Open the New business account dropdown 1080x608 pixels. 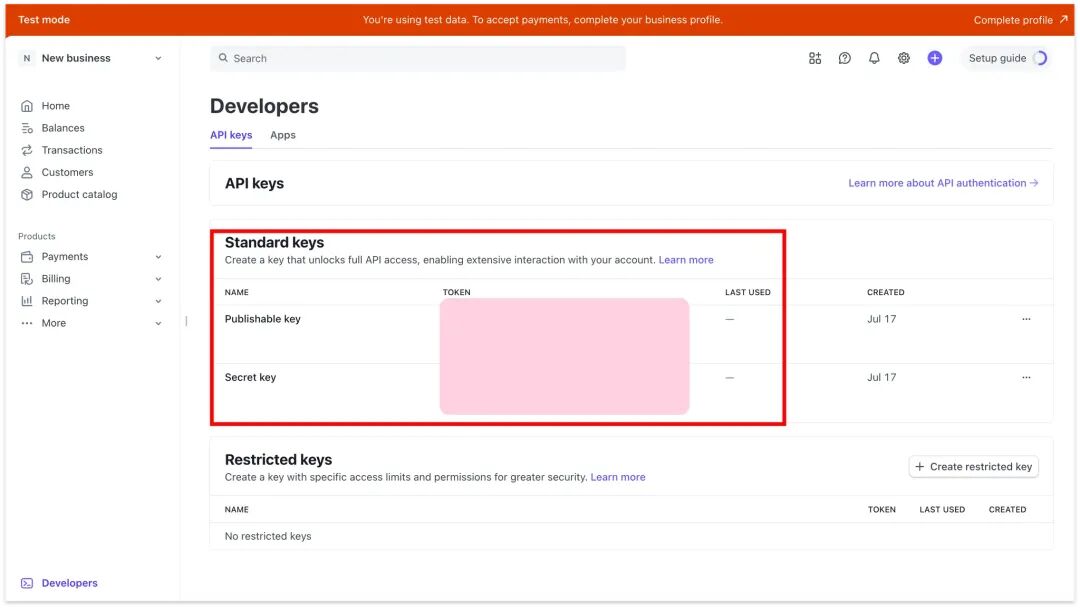(92, 59)
